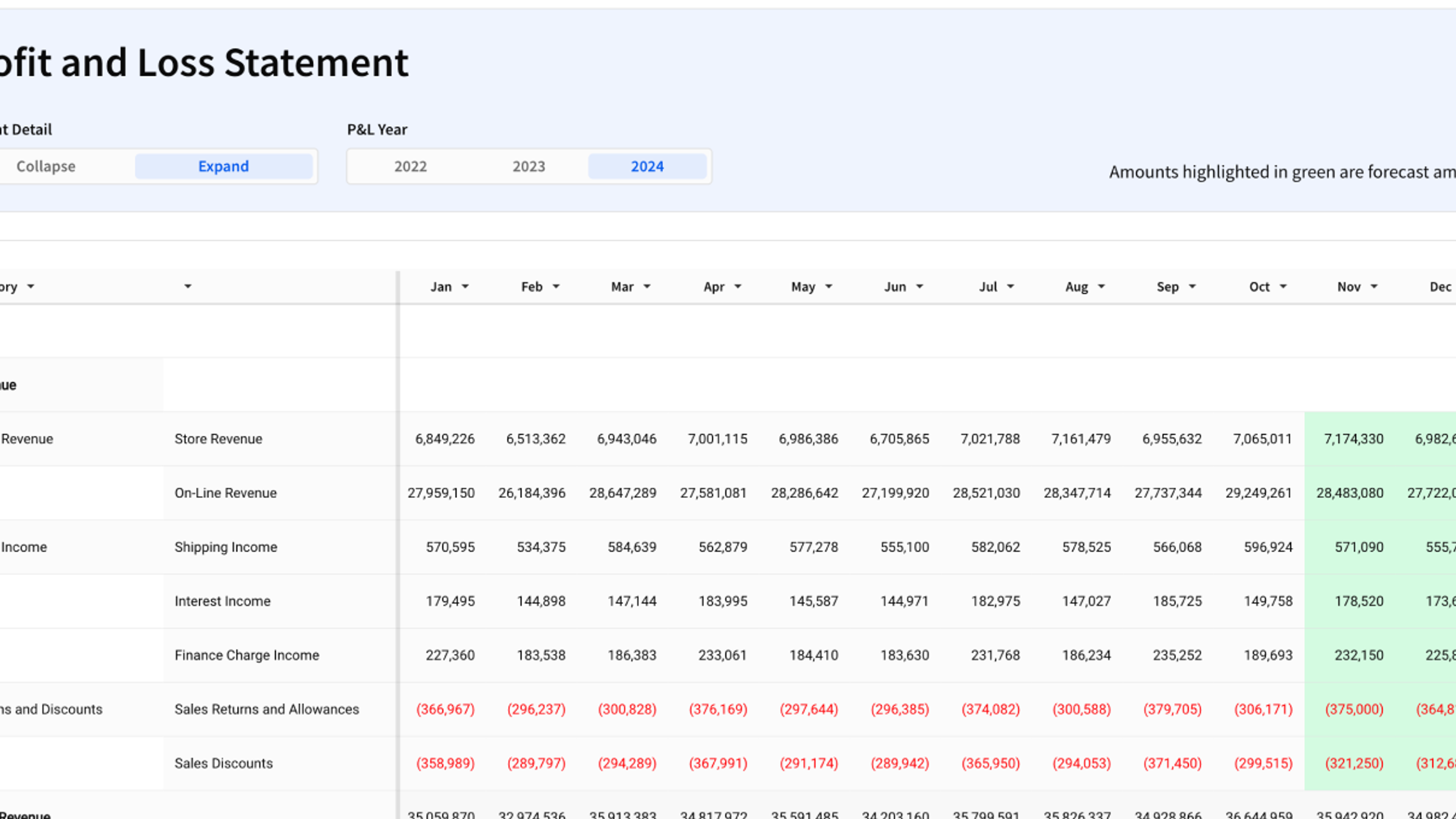This screenshot has height=819, width=1456.
Task: Select Interest Income Apr value 183,995
Action: pos(723,601)
